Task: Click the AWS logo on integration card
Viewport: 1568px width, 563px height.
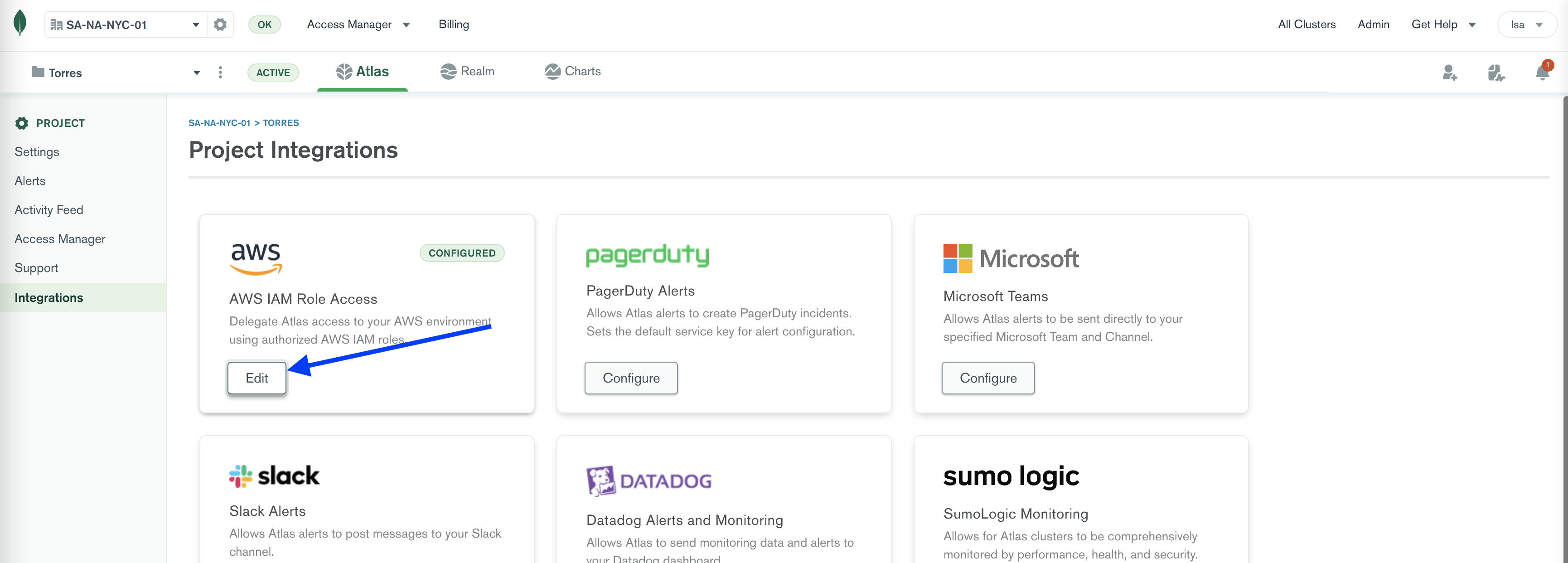Action: 256,258
